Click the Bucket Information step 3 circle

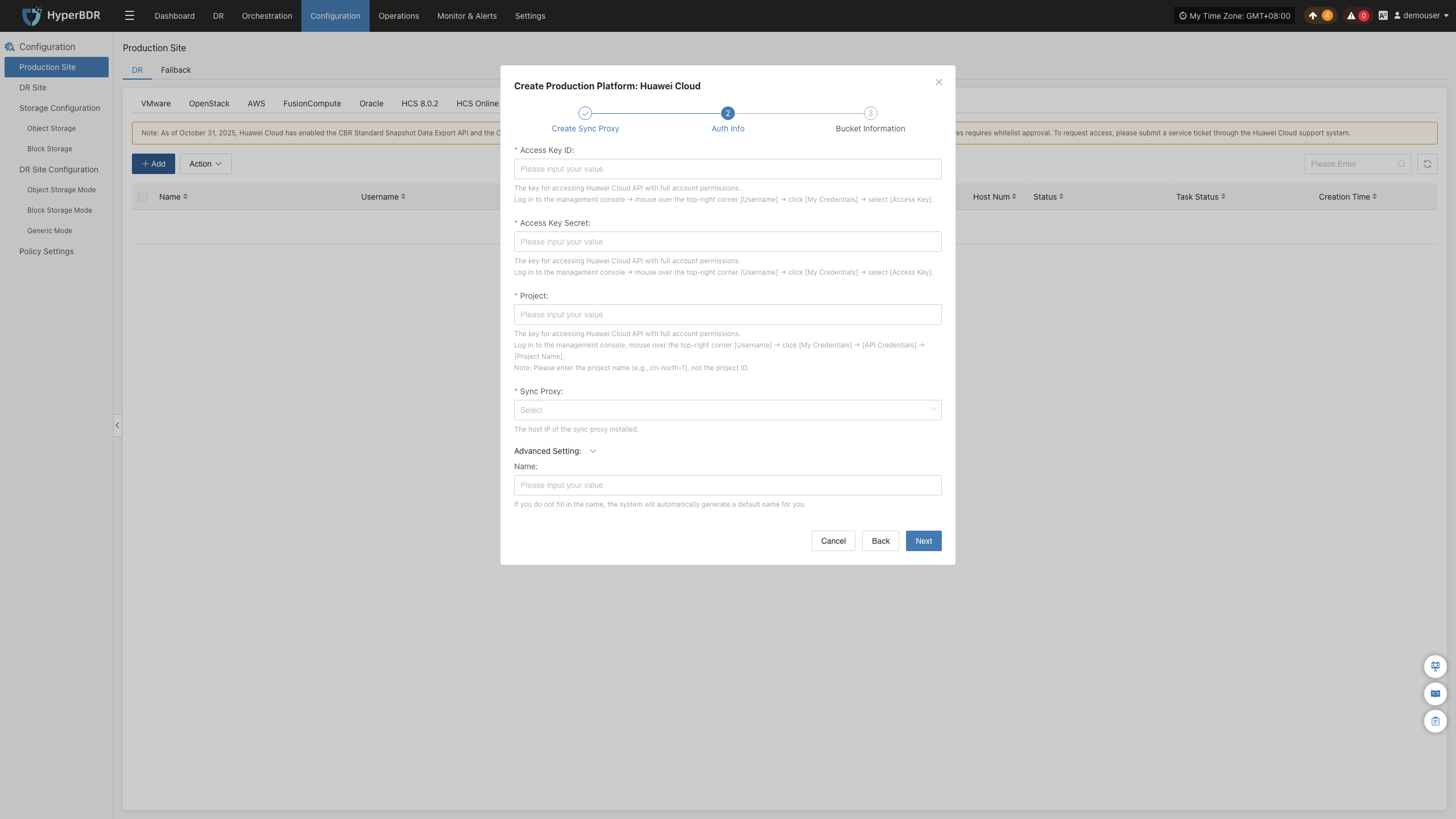coord(870,113)
